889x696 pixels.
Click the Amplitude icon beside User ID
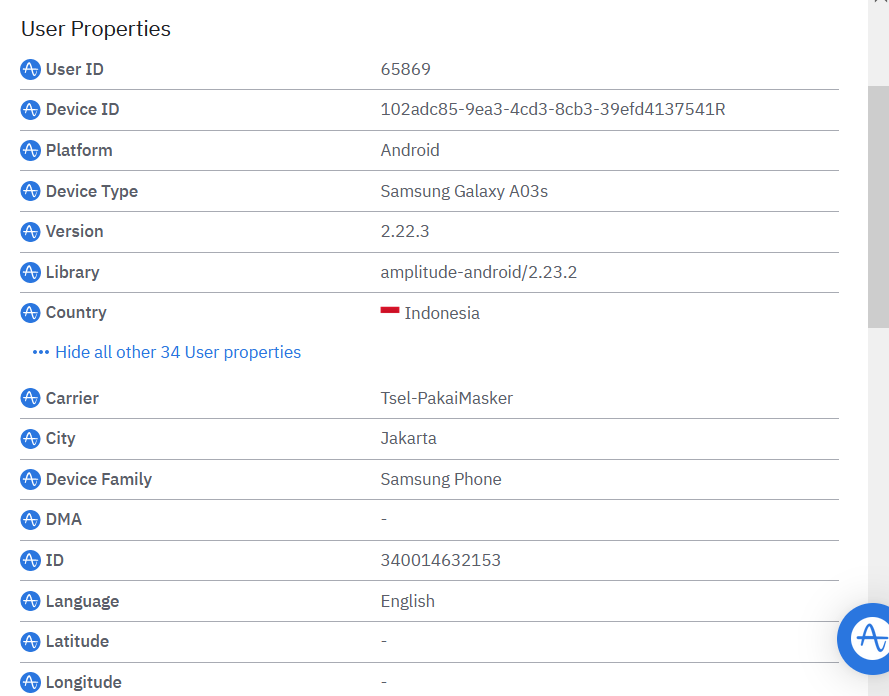tap(31, 70)
